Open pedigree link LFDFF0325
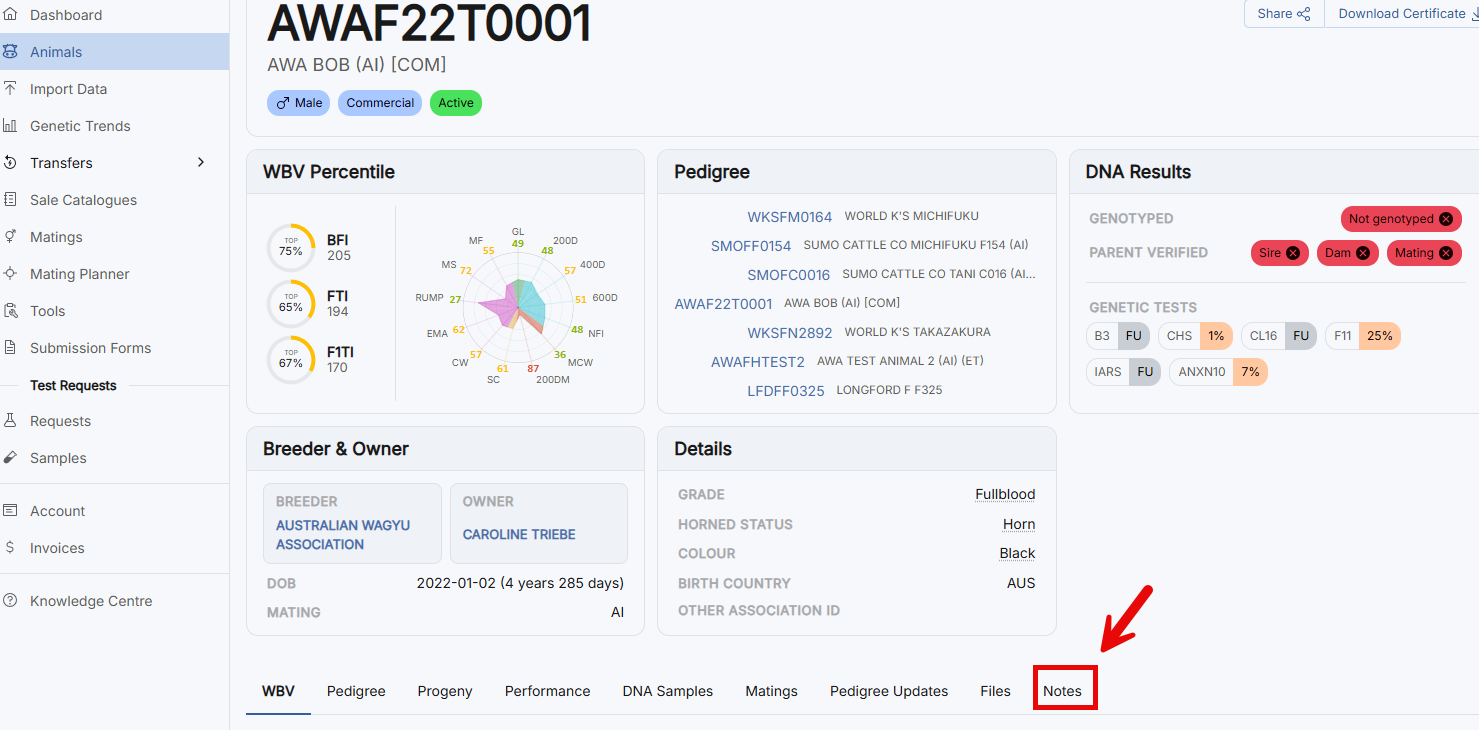This screenshot has width=1479, height=730. [786, 391]
